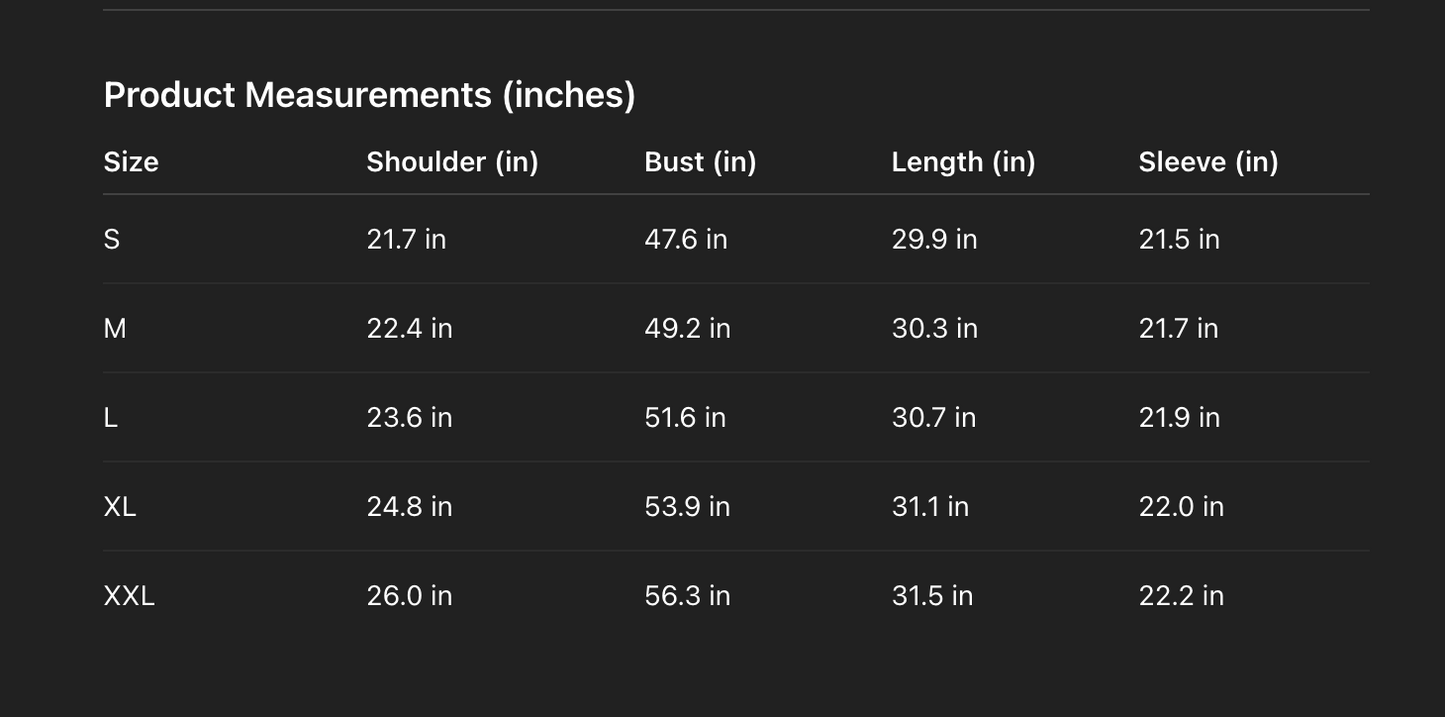Click the Product Measurements (inches) heading

[x=369, y=95]
